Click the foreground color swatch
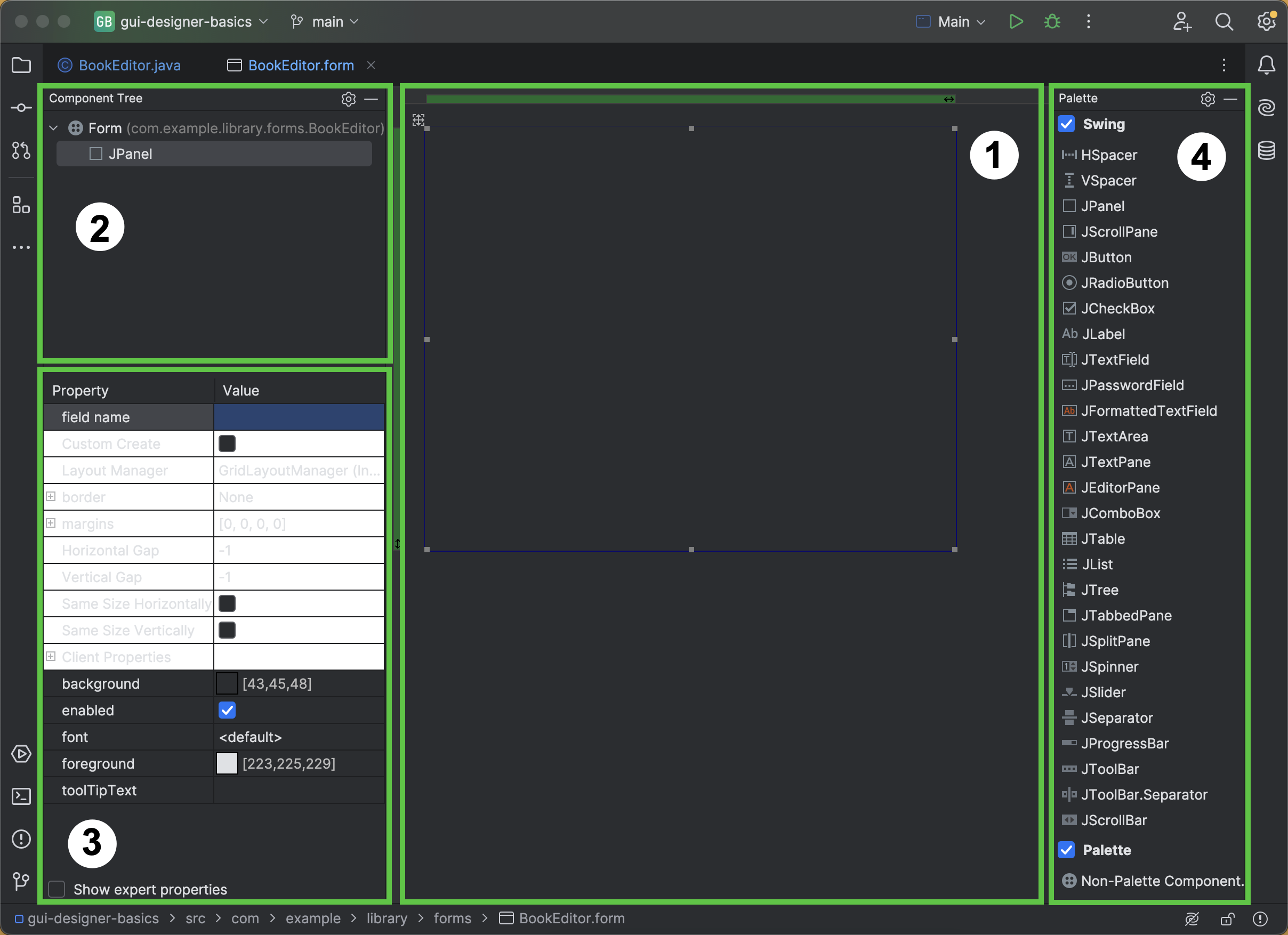 coord(227,763)
